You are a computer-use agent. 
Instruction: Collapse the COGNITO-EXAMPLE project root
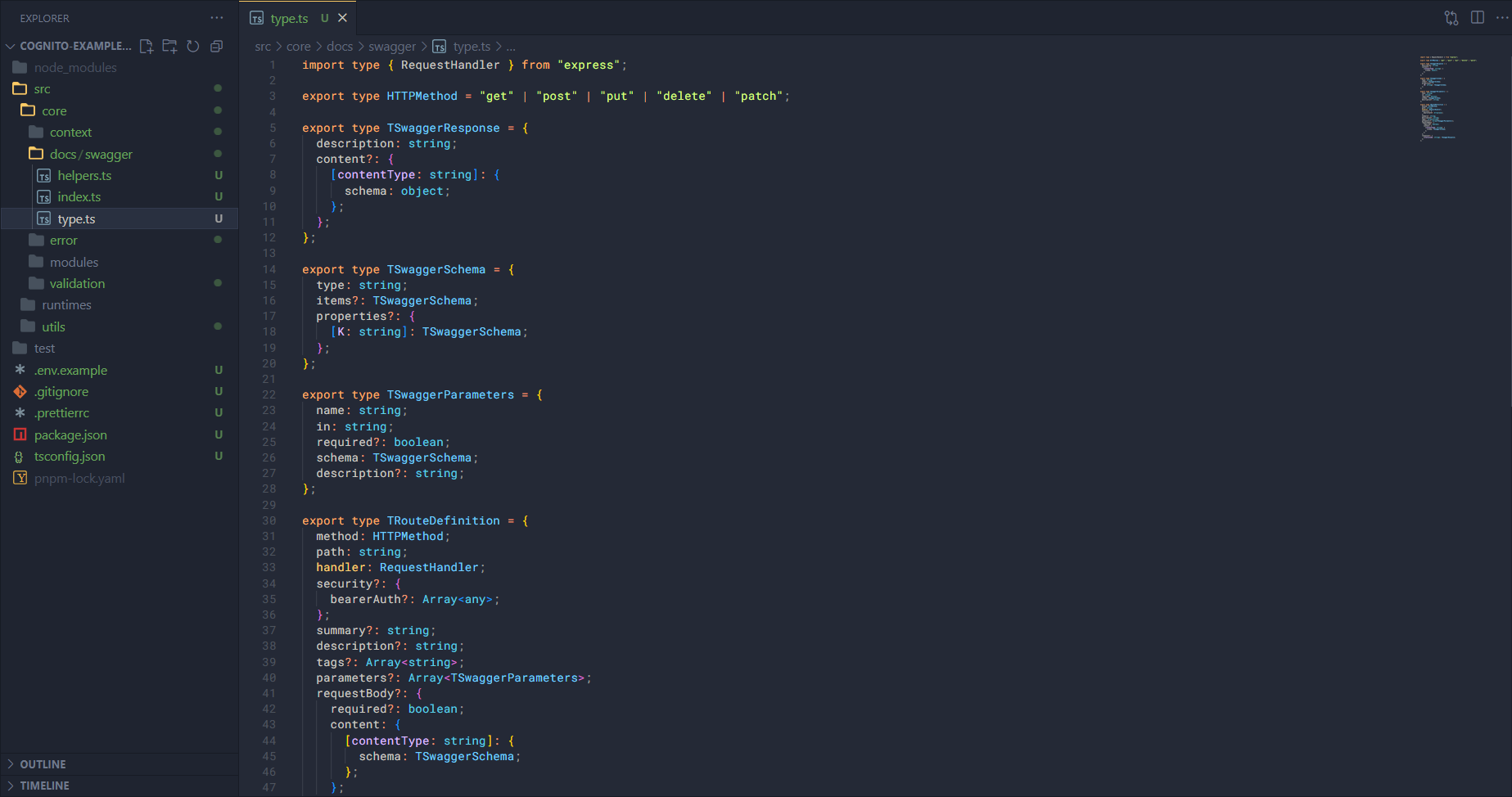click(11, 47)
